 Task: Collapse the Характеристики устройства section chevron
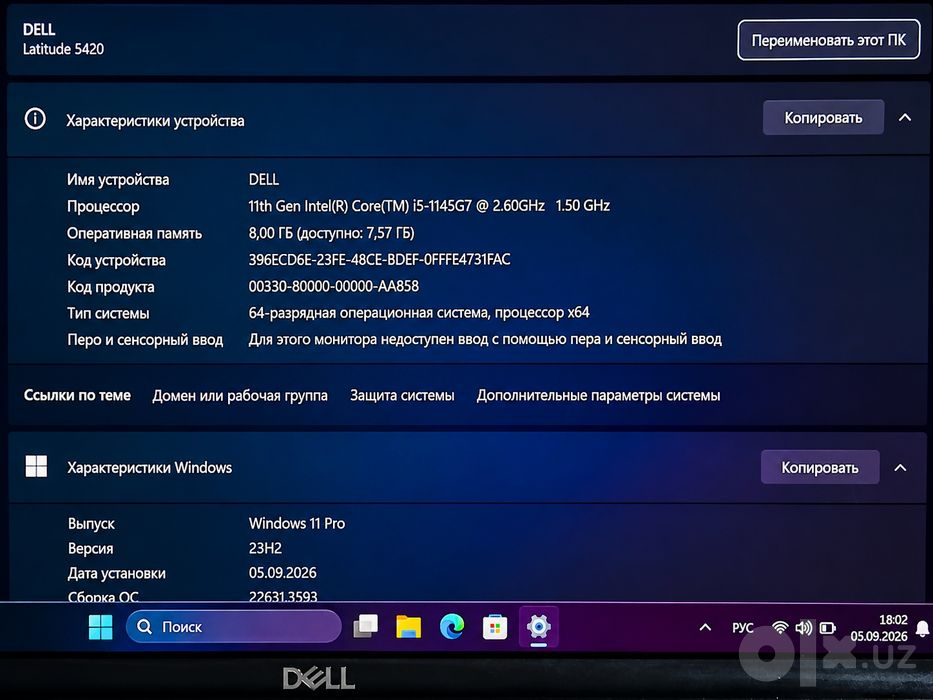[905, 118]
